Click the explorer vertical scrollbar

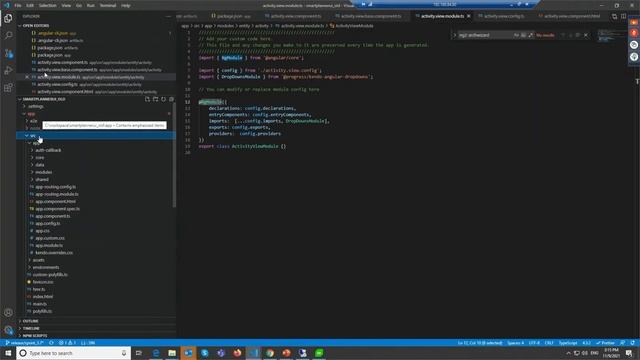coord(174,155)
